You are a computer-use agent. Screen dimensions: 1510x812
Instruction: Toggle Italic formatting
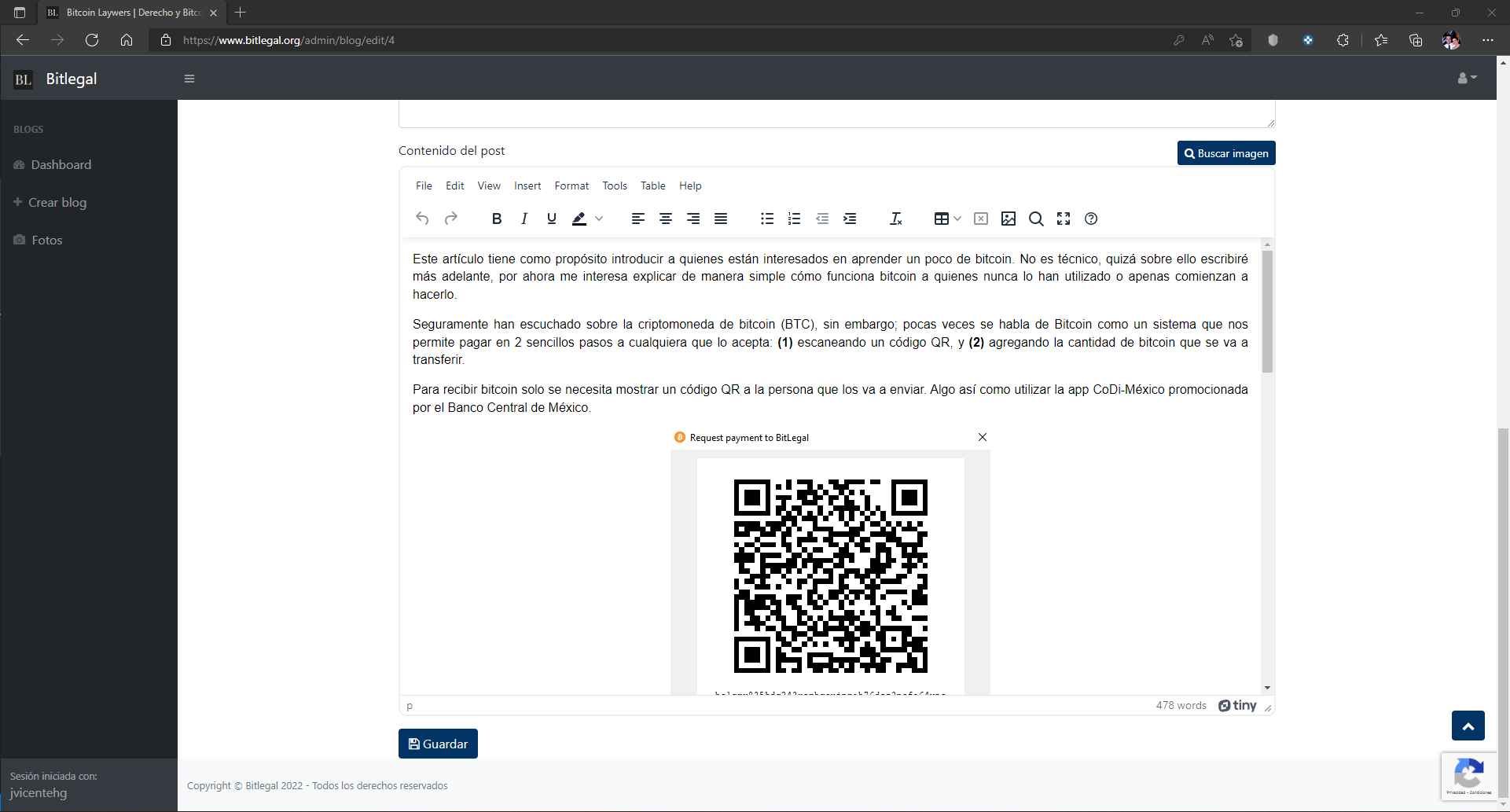[x=524, y=219]
